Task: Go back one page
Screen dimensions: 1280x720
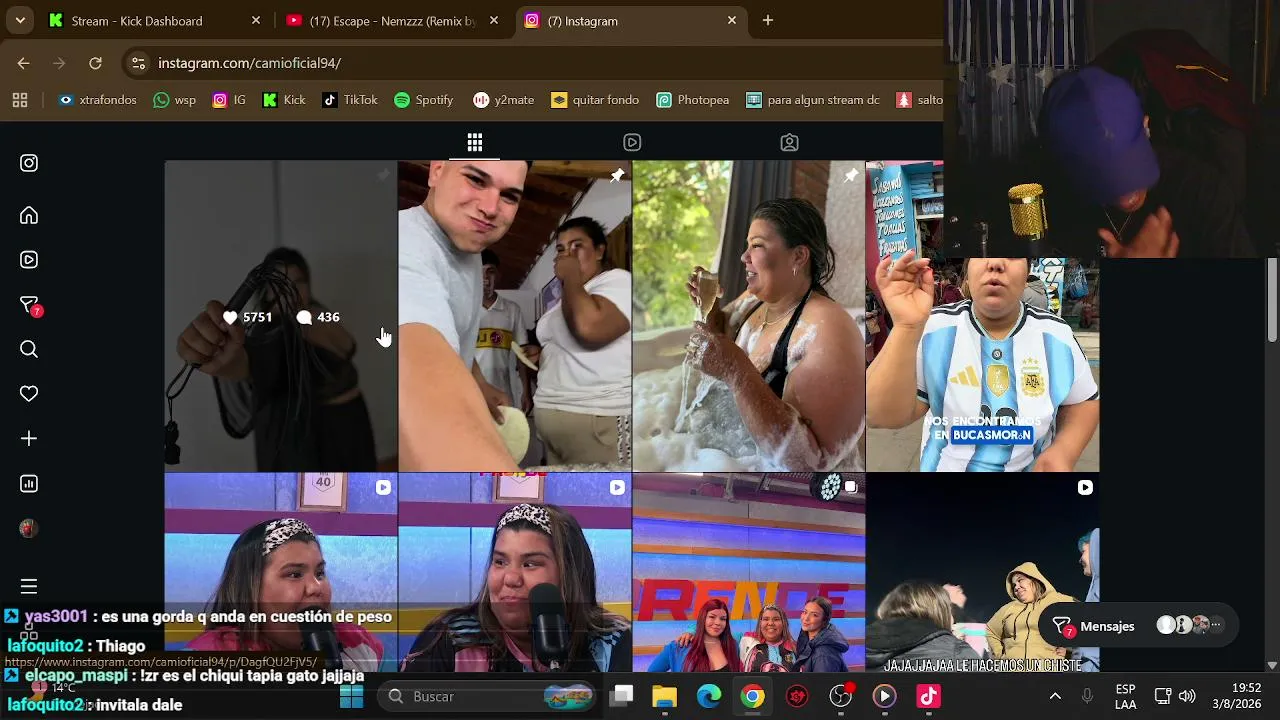Action: click(24, 63)
